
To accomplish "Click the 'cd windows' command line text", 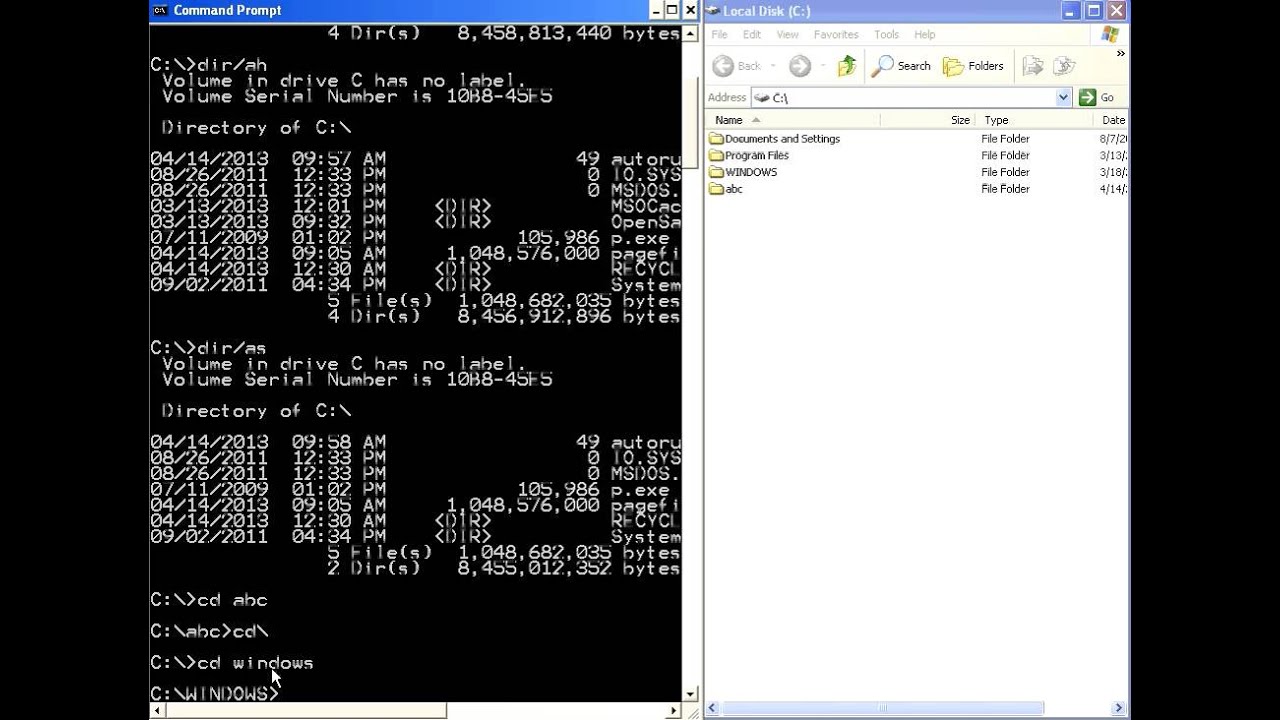I will click(x=255, y=663).
